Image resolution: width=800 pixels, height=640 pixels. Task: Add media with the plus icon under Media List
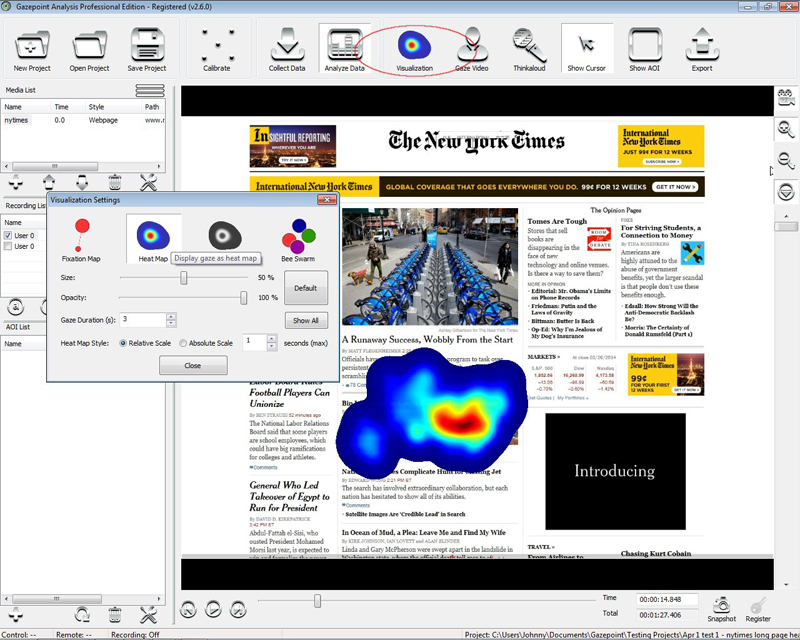(x=16, y=182)
